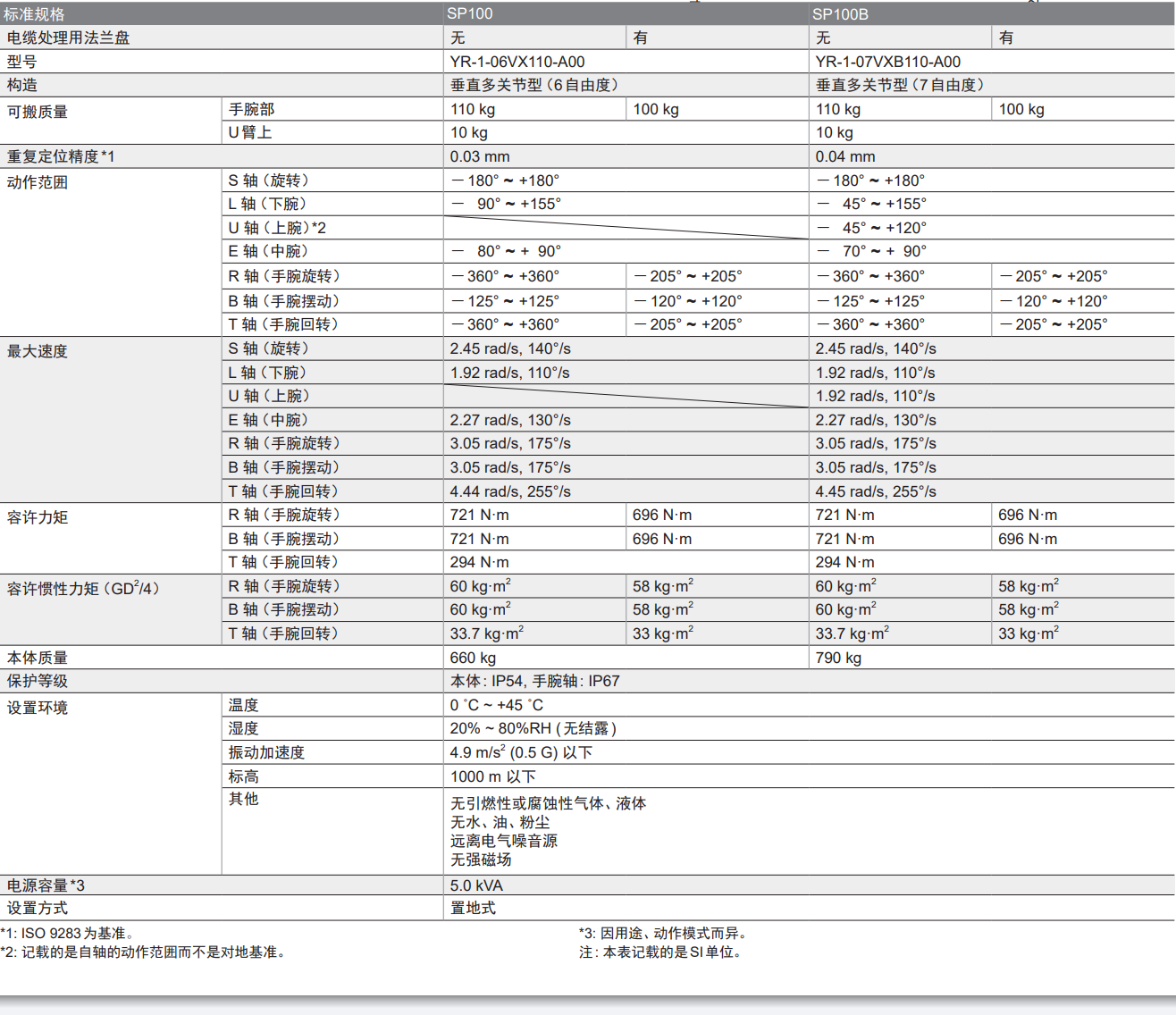This screenshot has height=1015, width=1176.
Task: Select the 0.03 mm repeatability value
Action: pyautogui.click(x=480, y=156)
